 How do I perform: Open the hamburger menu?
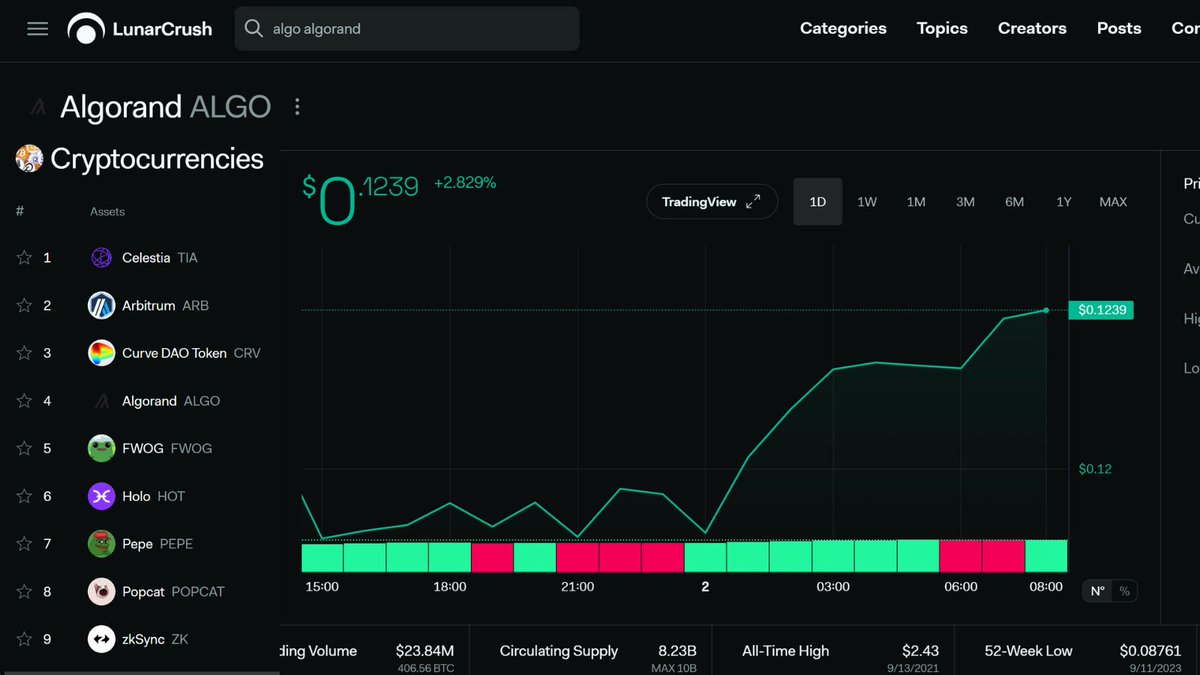(x=37, y=29)
